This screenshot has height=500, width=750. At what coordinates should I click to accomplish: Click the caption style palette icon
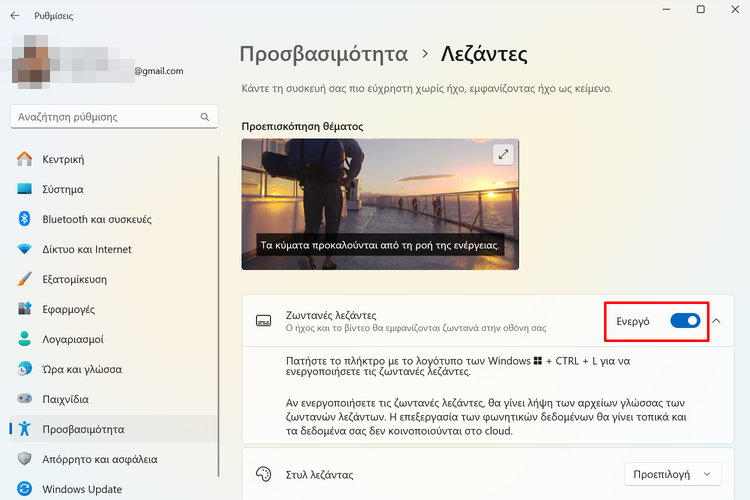pyautogui.click(x=264, y=474)
